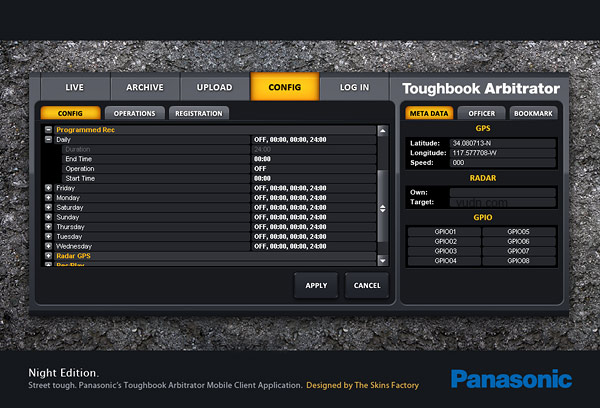Image resolution: width=600 pixels, height=408 pixels.
Task: Click the scroll up arrow of config list
Action: (x=383, y=131)
